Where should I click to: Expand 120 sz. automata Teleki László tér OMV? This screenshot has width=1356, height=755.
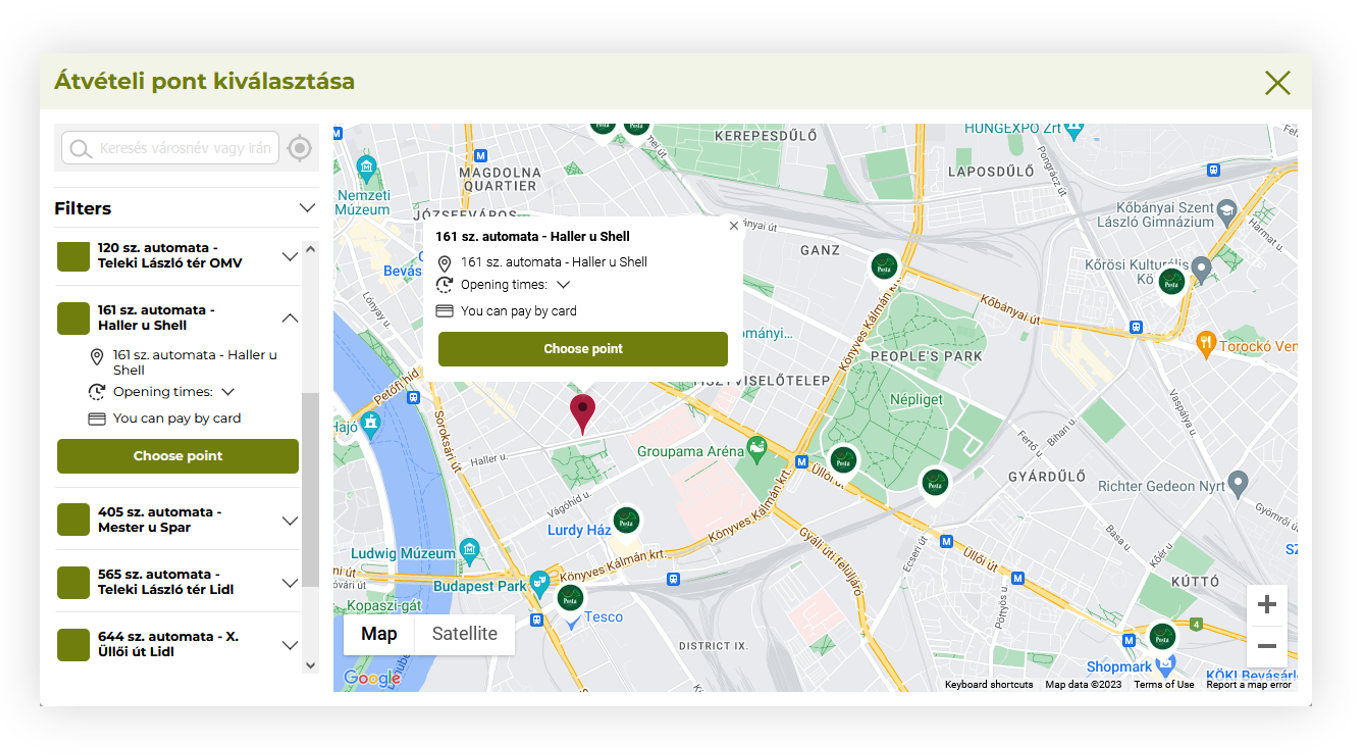(x=290, y=256)
